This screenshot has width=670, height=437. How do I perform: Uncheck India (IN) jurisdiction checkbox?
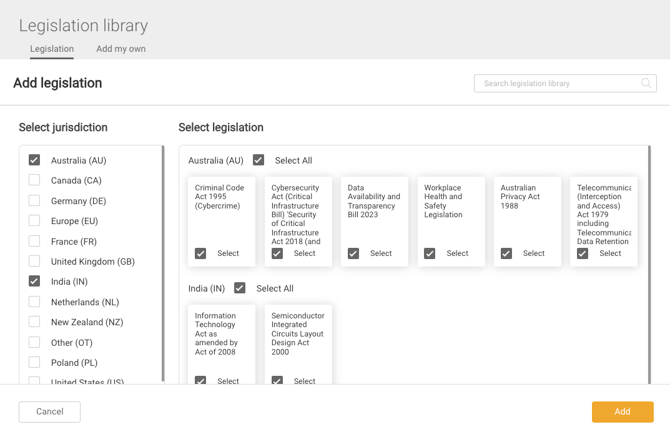35,281
